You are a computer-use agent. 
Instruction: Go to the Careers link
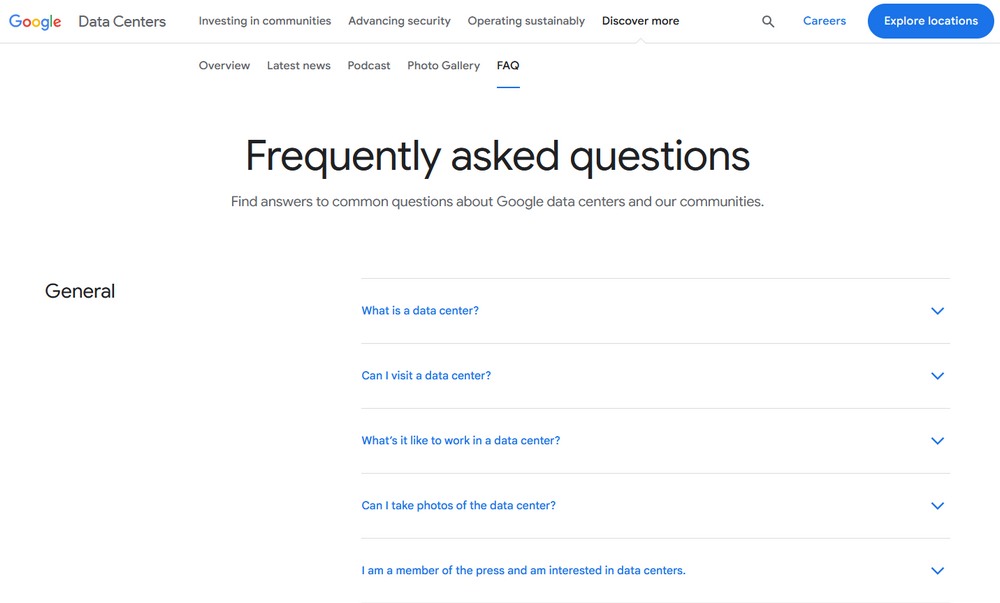click(824, 21)
